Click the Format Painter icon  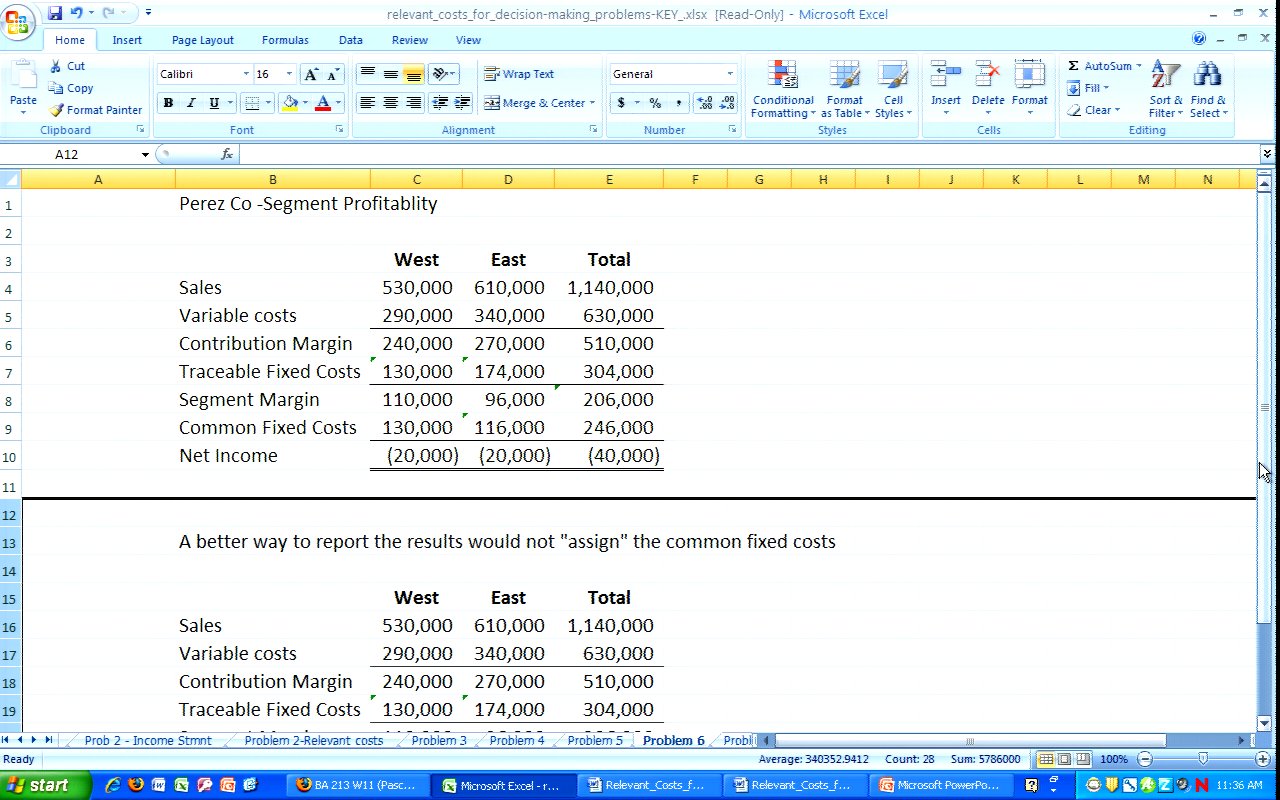click(57, 110)
